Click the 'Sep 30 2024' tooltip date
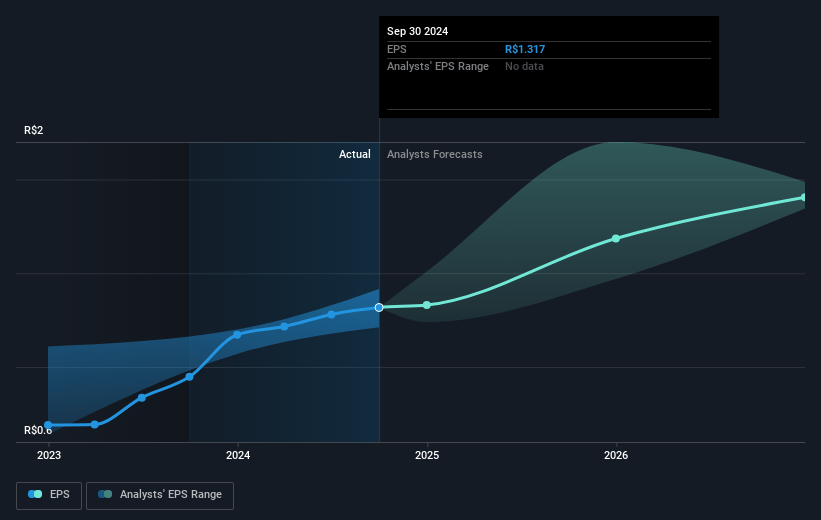821x520 pixels. 417,31
